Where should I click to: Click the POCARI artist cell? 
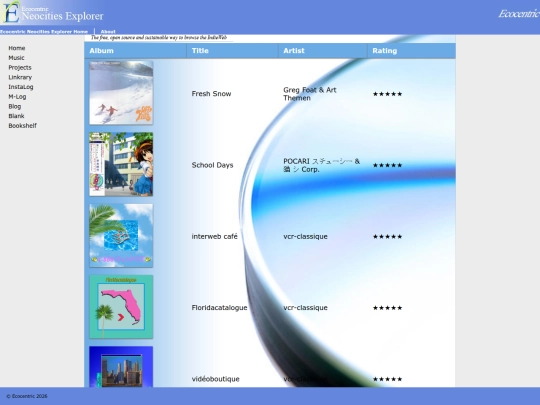point(321,165)
